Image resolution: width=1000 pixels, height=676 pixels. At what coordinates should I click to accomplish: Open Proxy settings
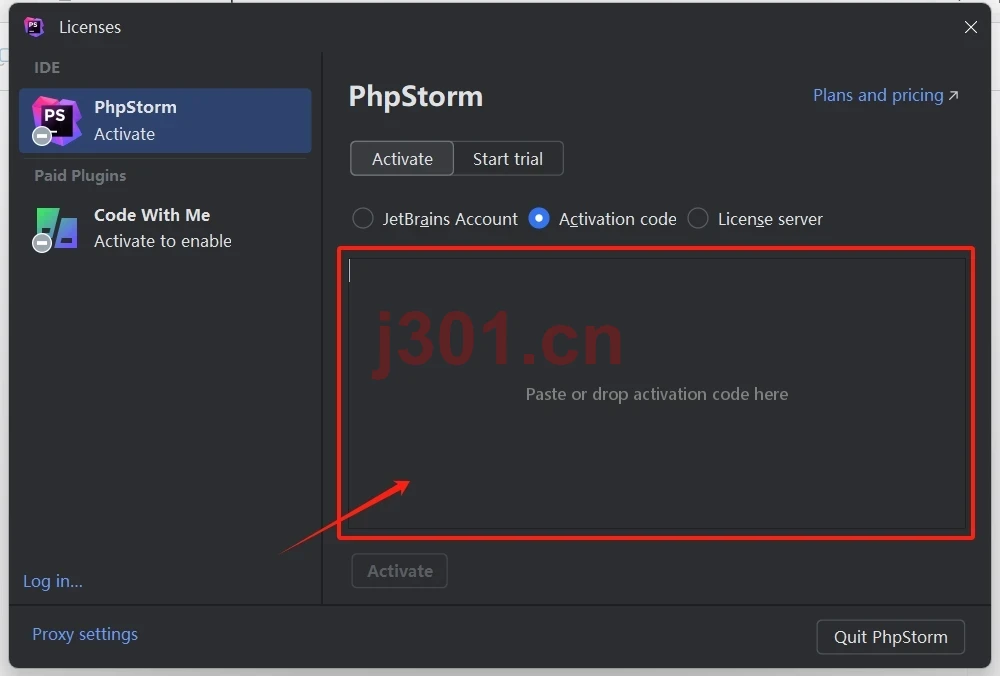[x=85, y=634]
